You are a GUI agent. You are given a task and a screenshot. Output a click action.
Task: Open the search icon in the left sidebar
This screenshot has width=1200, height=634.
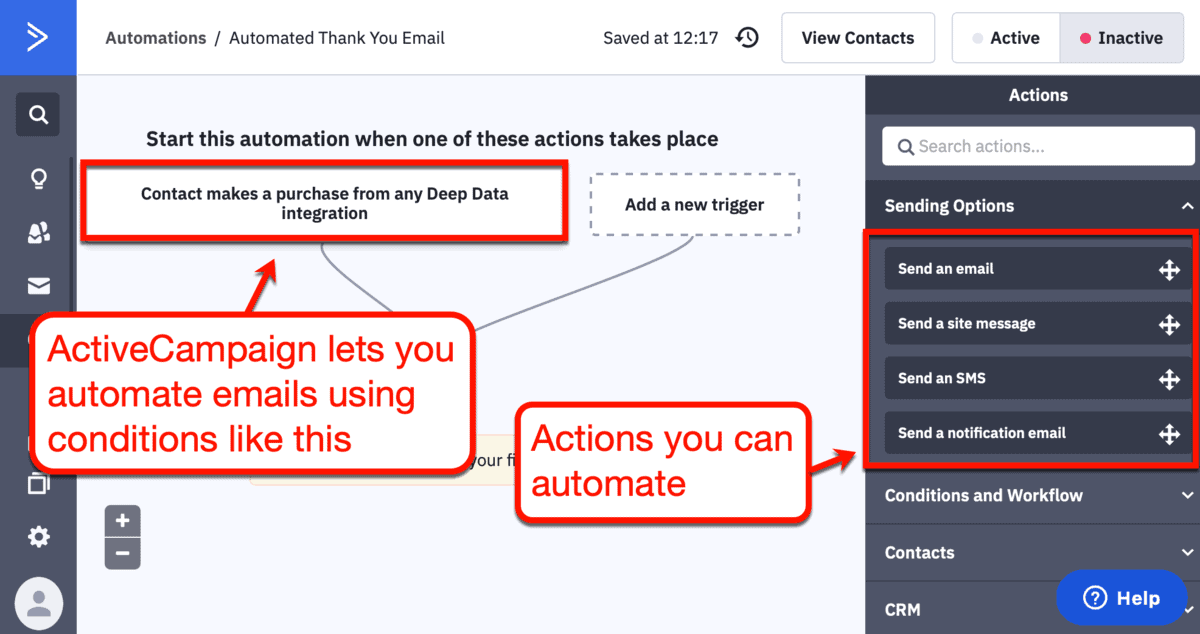click(x=37, y=114)
